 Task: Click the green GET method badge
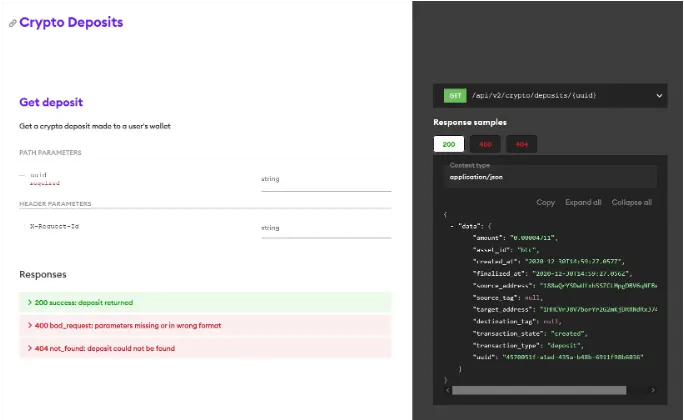[455, 96]
